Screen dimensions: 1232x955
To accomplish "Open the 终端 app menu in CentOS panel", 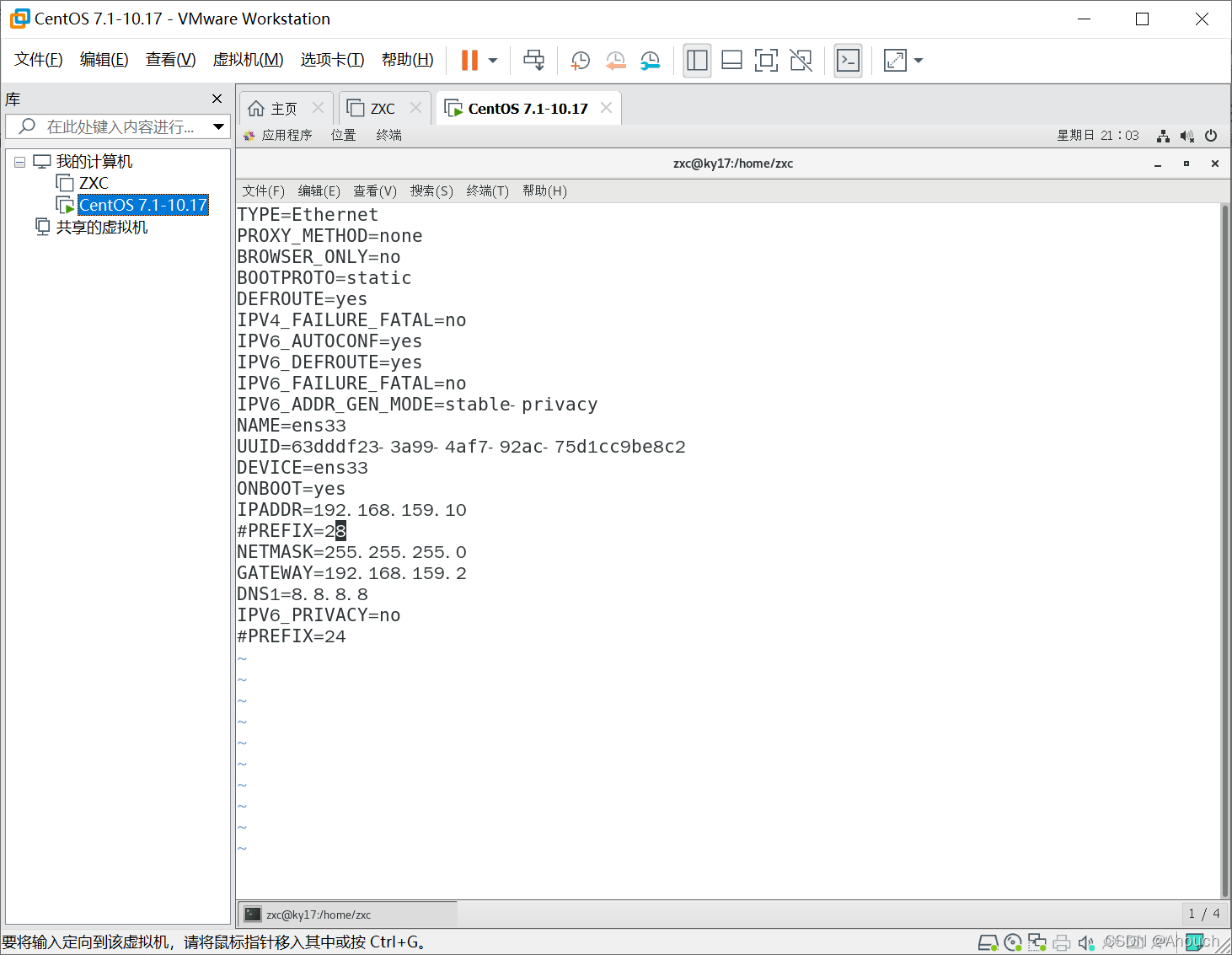I will 388,135.
